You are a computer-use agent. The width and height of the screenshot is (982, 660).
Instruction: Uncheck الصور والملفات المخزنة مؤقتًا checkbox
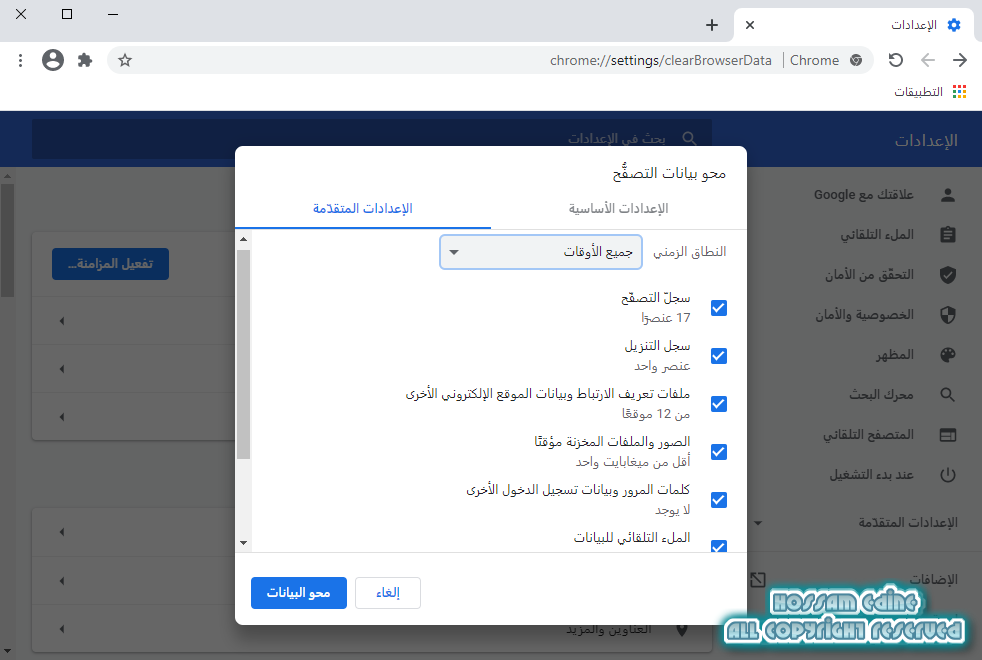[x=719, y=452]
